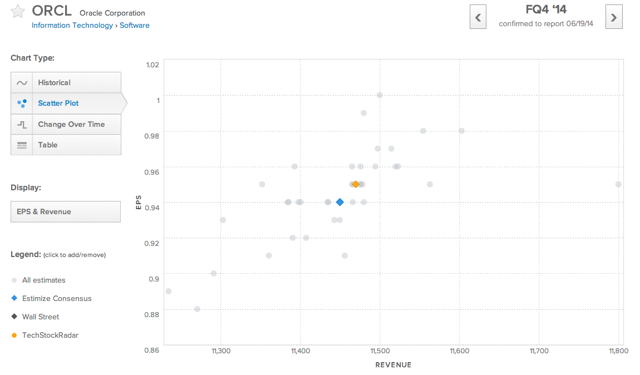Go to previous quarter with left arrow
This screenshot has height=375, width=640.
478,17
